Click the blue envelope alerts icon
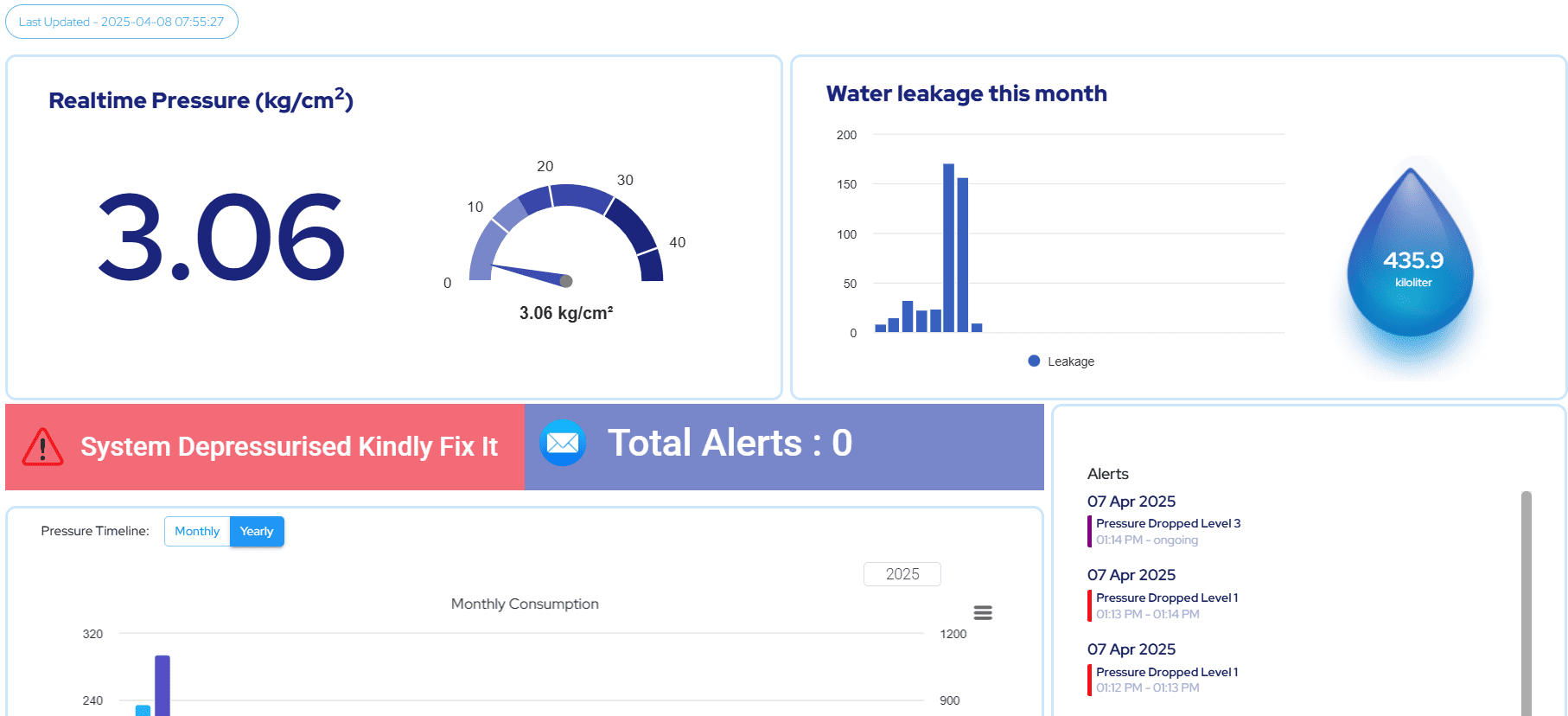The image size is (1568, 716). pos(563,443)
